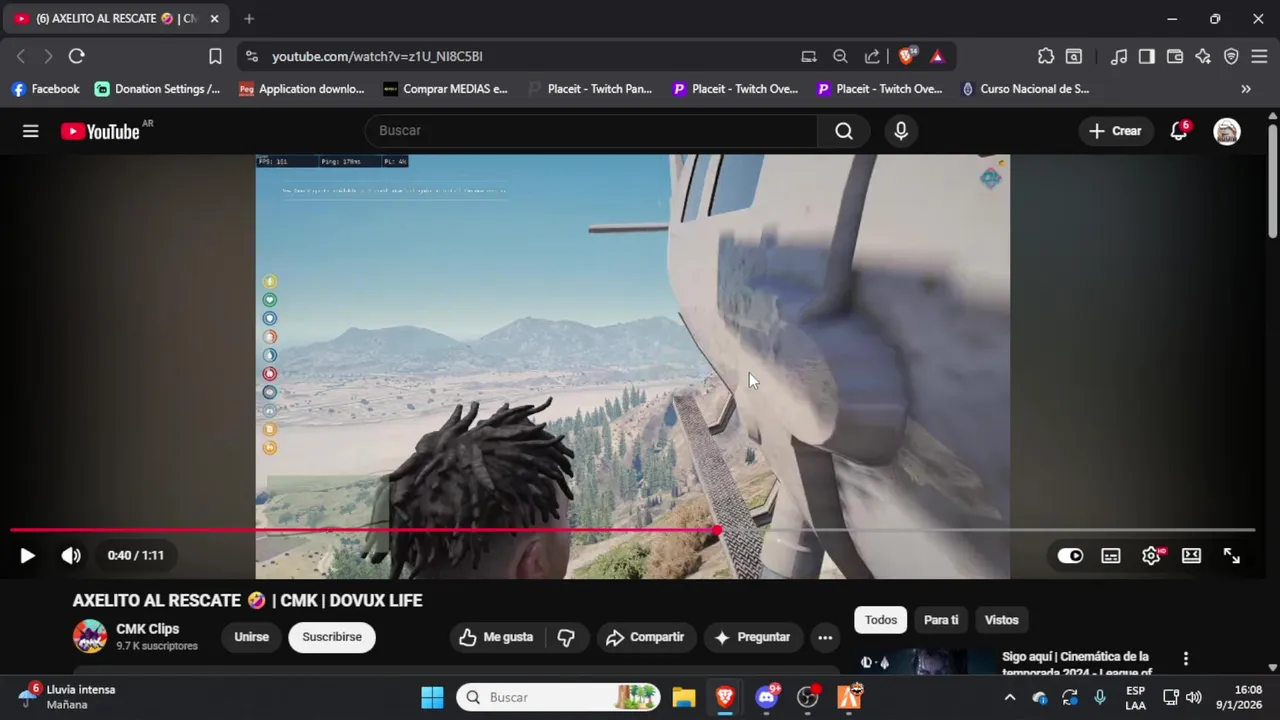Click the install app icon in address bar
1280x720 pixels.
809,57
